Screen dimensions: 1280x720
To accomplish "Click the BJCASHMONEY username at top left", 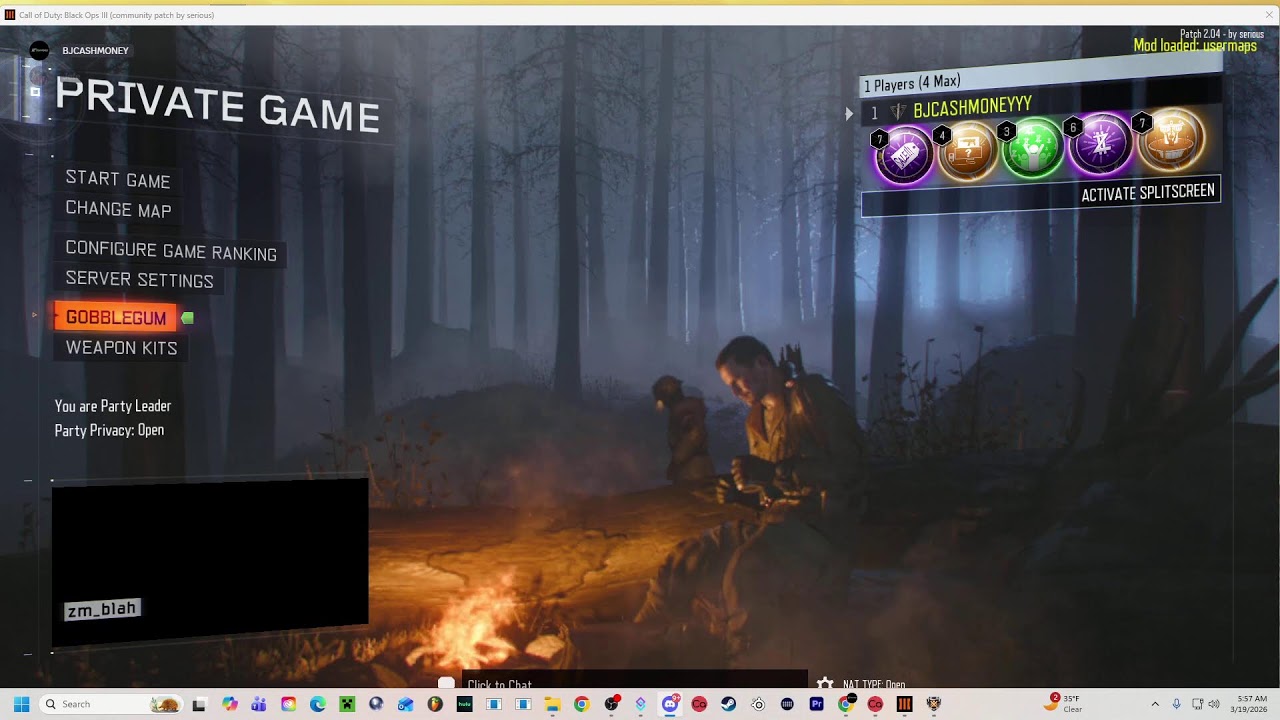I will pyautogui.click(x=95, y=51).
